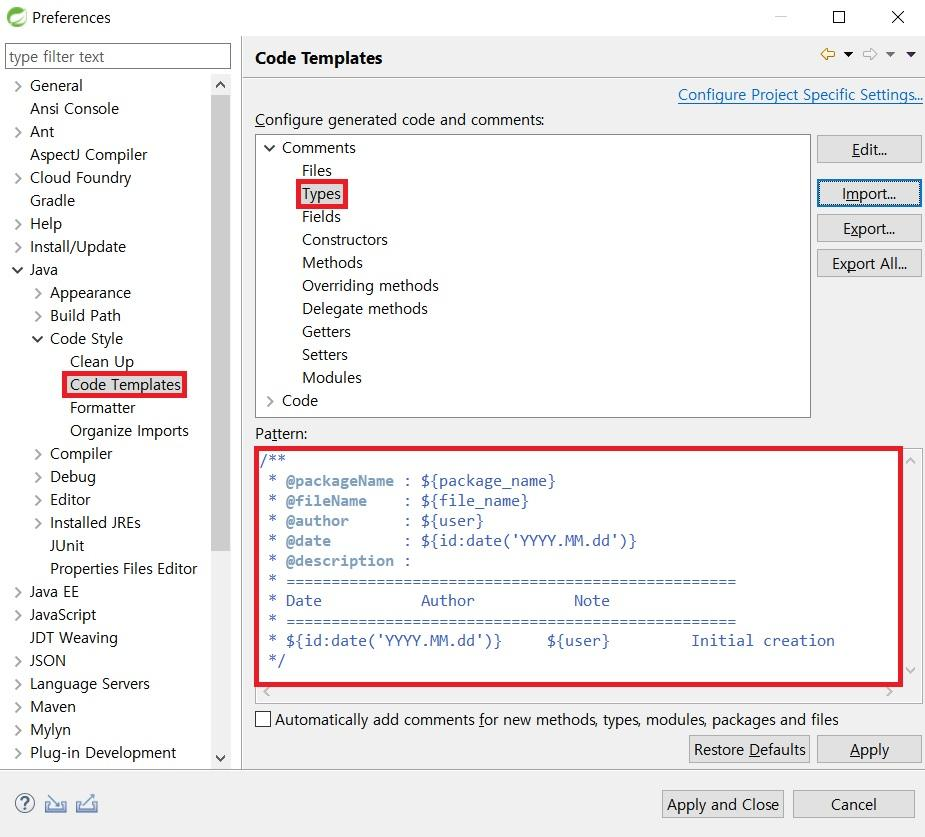The width and height of the screenshot is (925, 837).
Task: Collapse the Comments template group
Action: pos(270,148)
